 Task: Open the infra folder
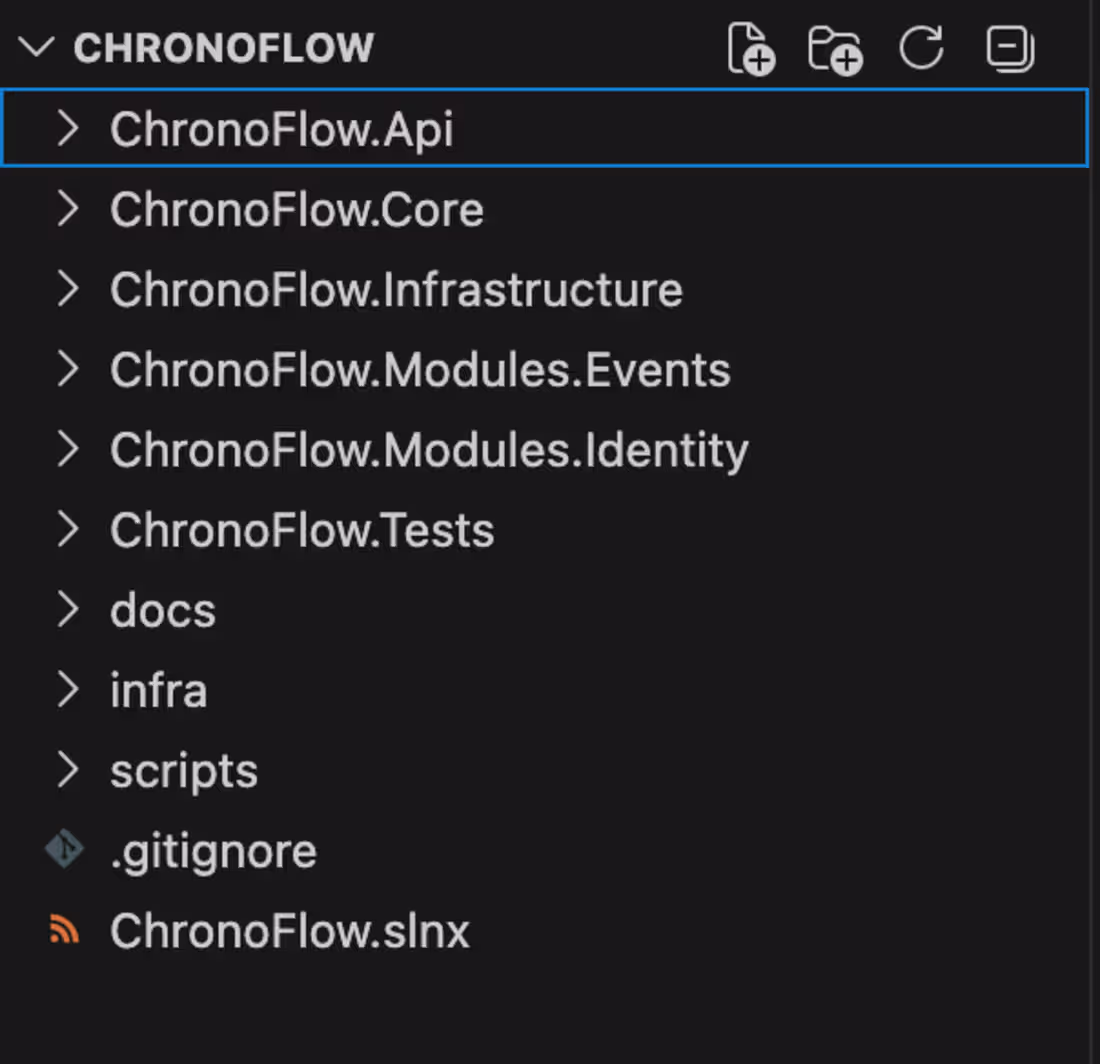click(x=158, y=689)
